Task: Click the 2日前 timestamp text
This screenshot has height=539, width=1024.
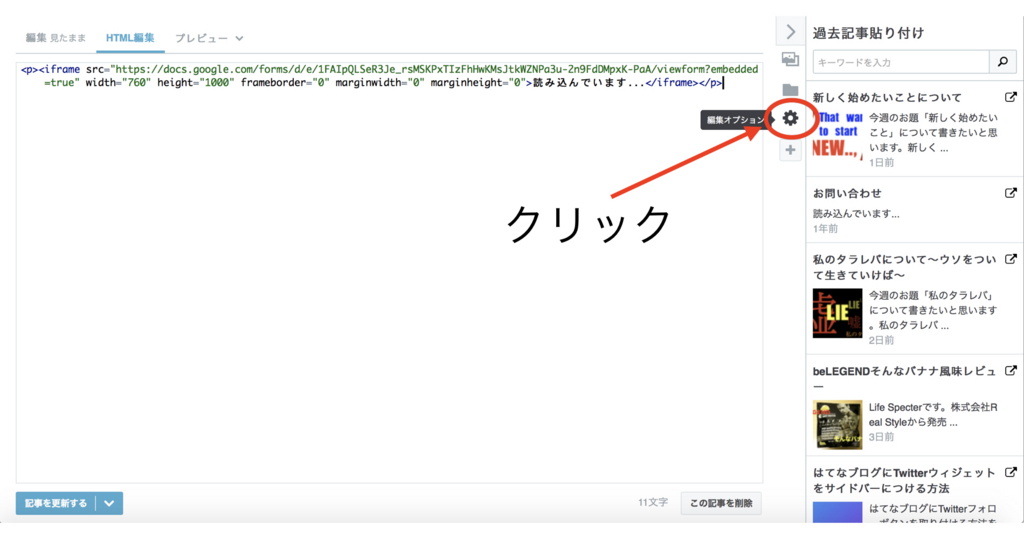Action: point(881,340)
